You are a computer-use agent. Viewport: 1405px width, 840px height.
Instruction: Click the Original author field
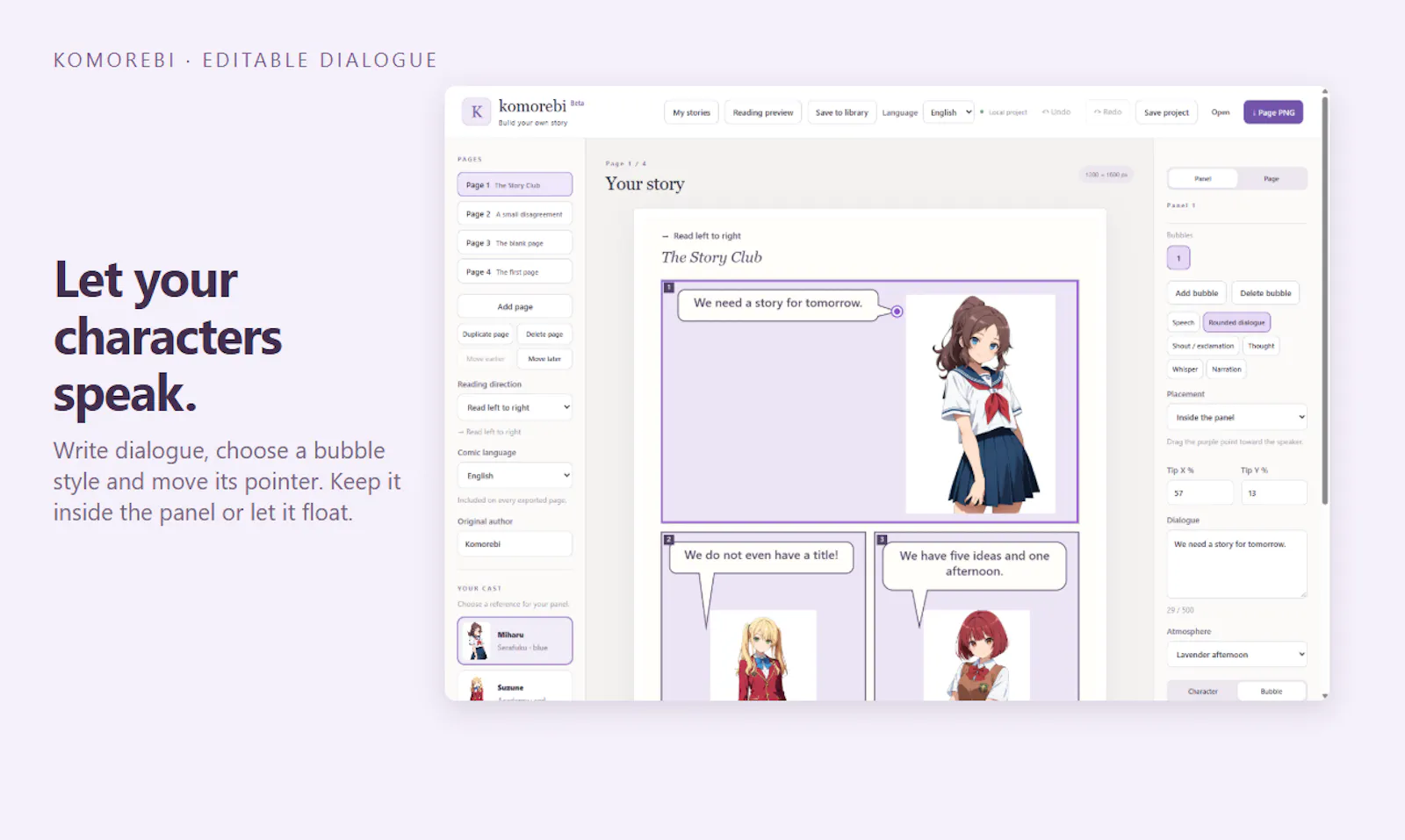tap(515, 543)
